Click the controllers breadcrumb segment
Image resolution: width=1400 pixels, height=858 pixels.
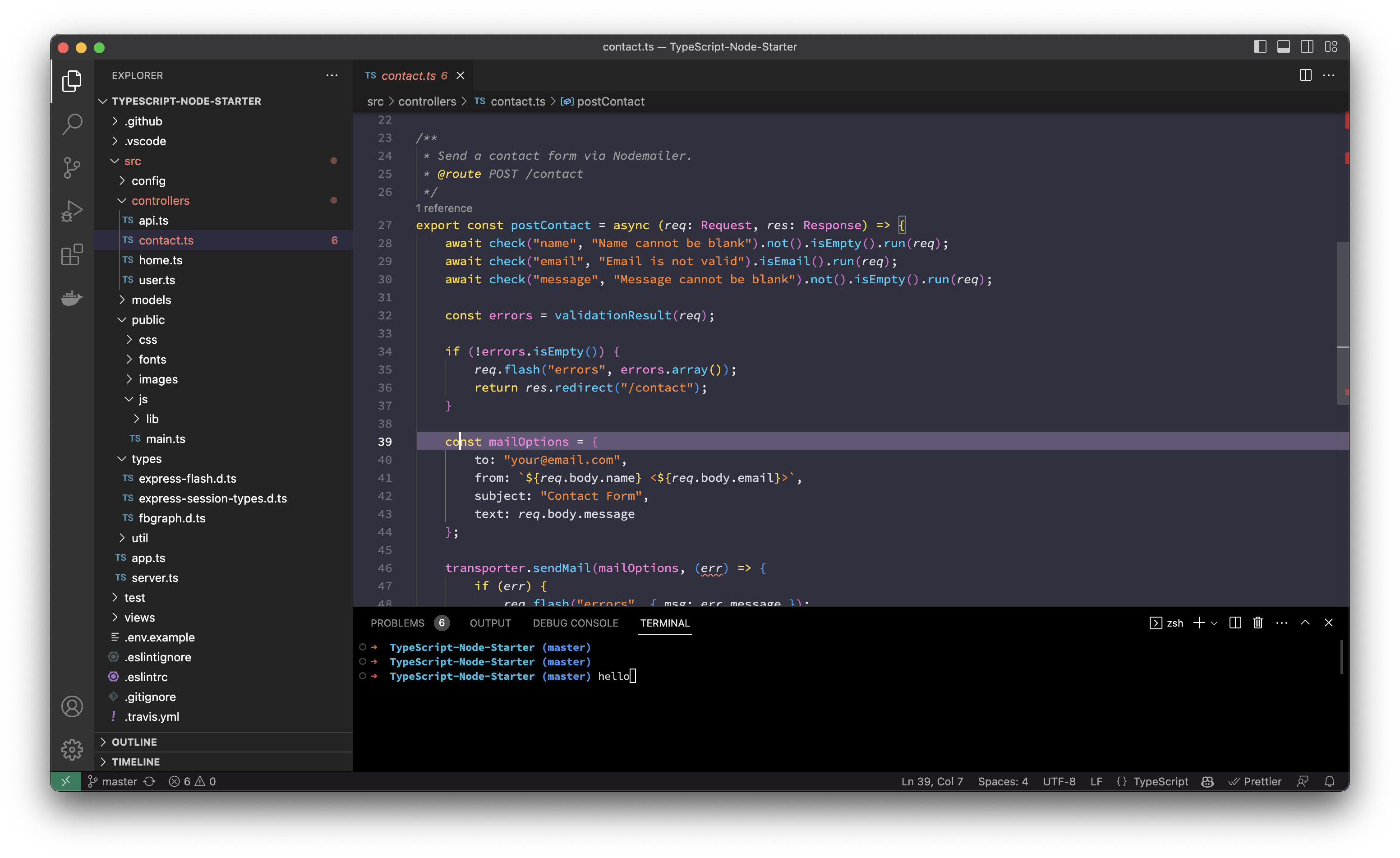(x=427, y=101)
